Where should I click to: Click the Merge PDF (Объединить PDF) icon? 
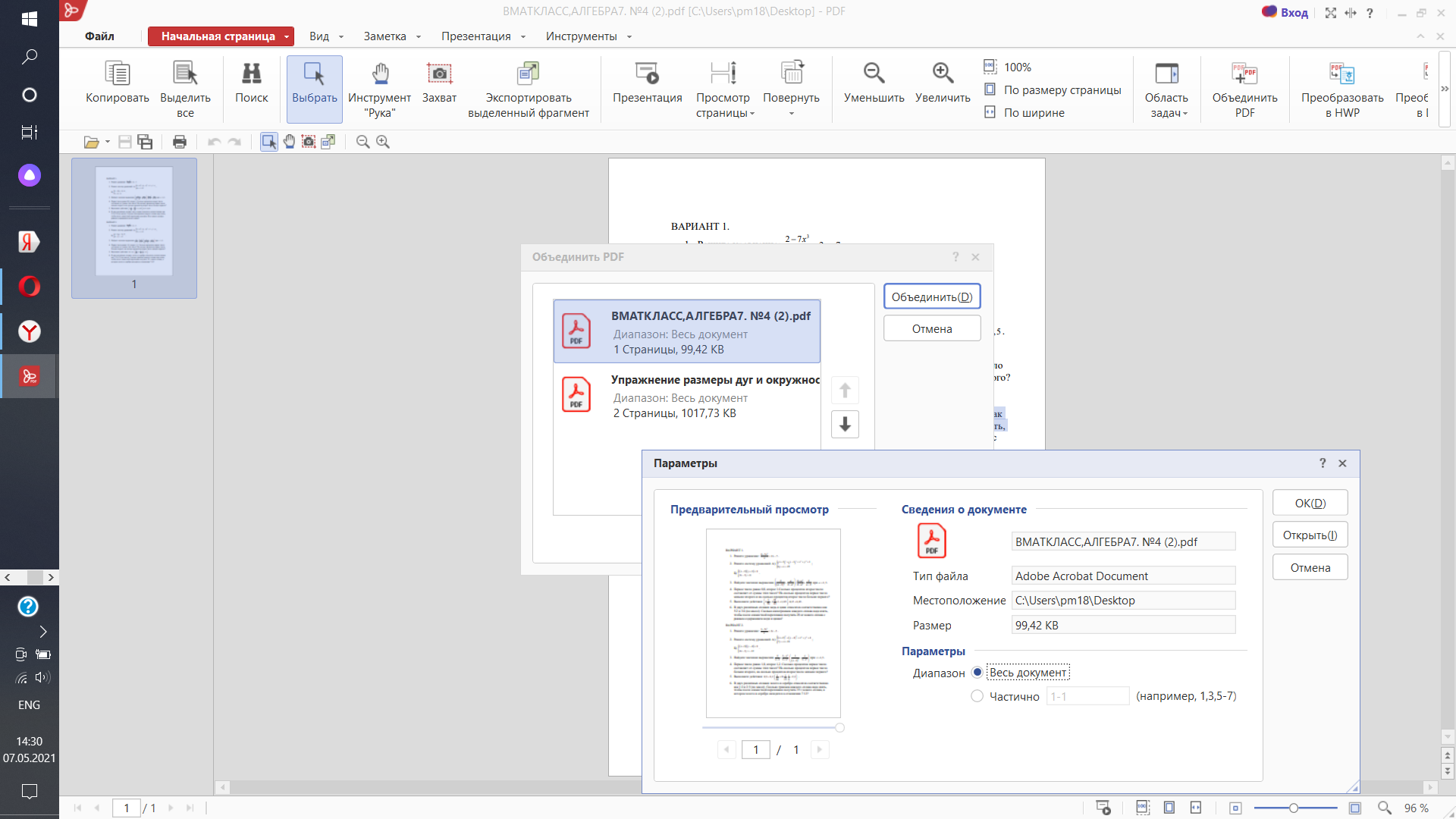[1244, 74]
